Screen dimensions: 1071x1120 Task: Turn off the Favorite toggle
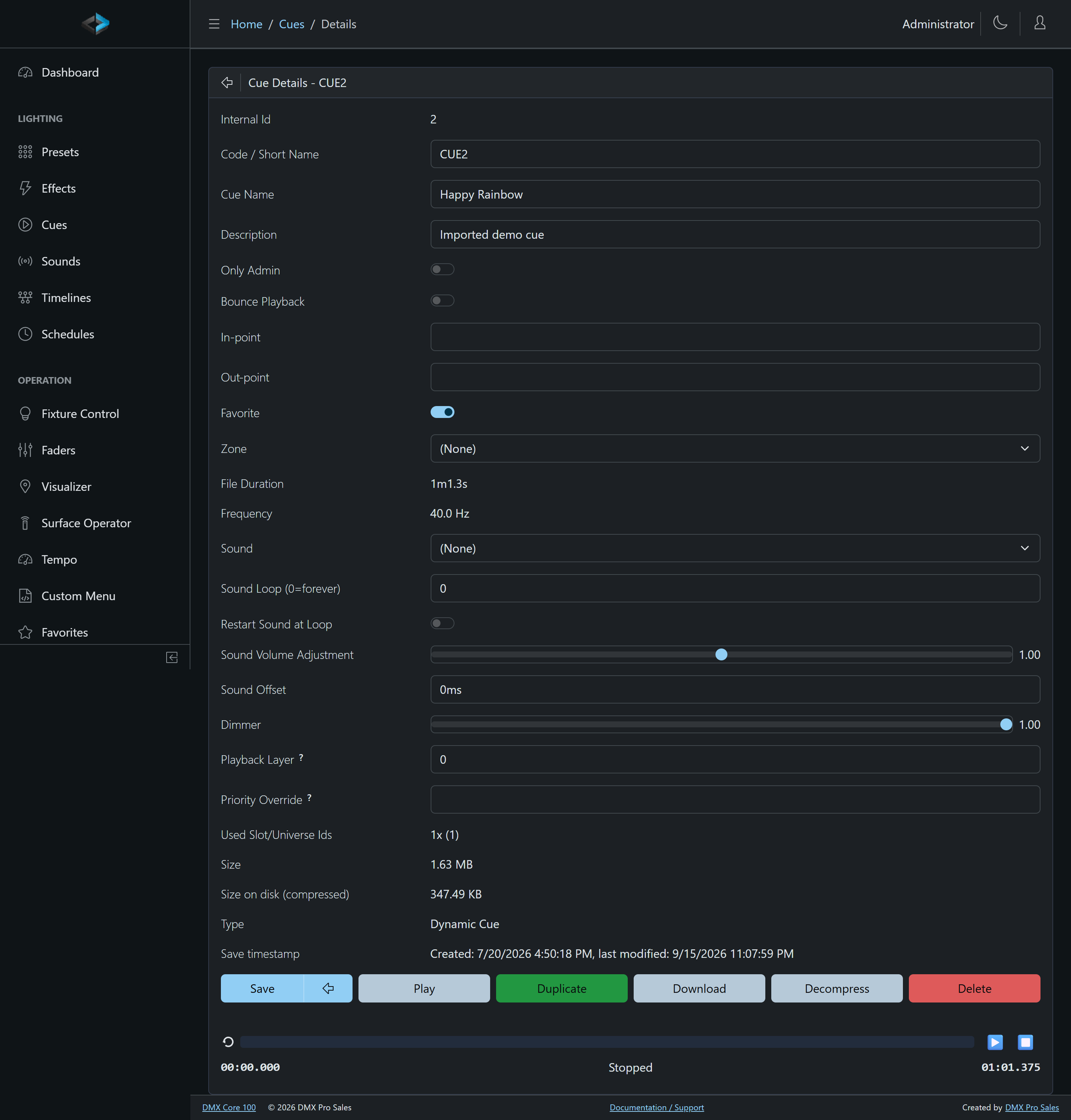443,412
